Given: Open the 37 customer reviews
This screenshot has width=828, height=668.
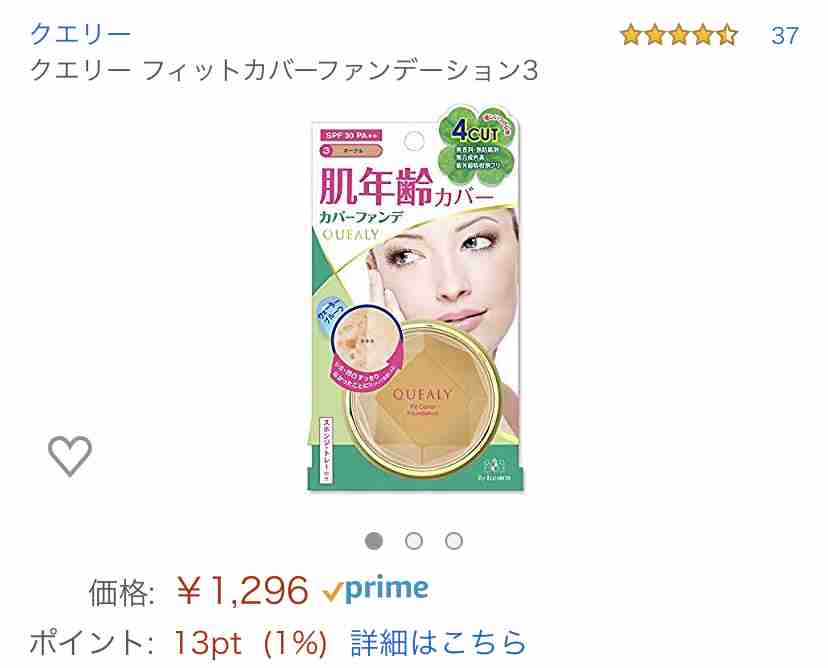Looking at the screenshot, I should [x=785, y=36].
